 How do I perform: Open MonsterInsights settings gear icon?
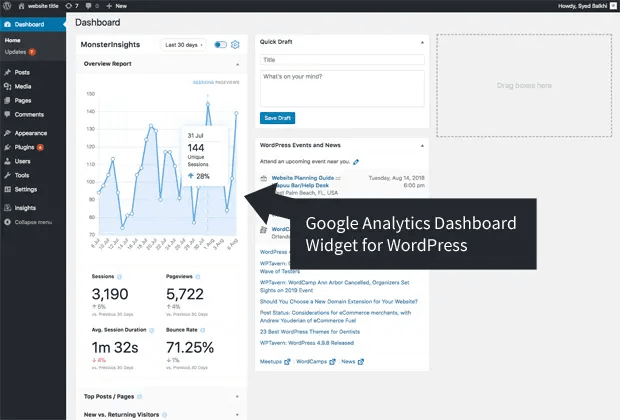tap(236, 45)
